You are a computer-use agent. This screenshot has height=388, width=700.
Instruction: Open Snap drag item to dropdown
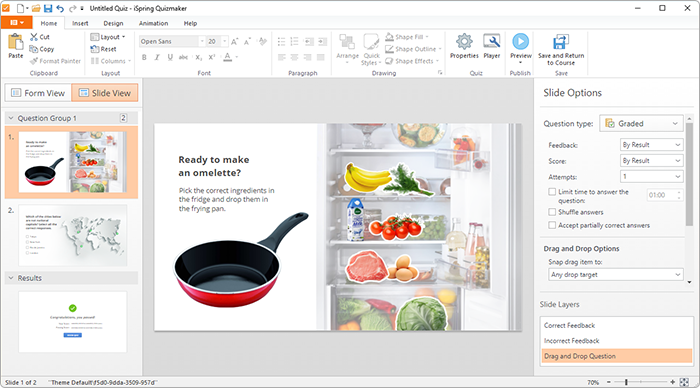tap(616, 275)
